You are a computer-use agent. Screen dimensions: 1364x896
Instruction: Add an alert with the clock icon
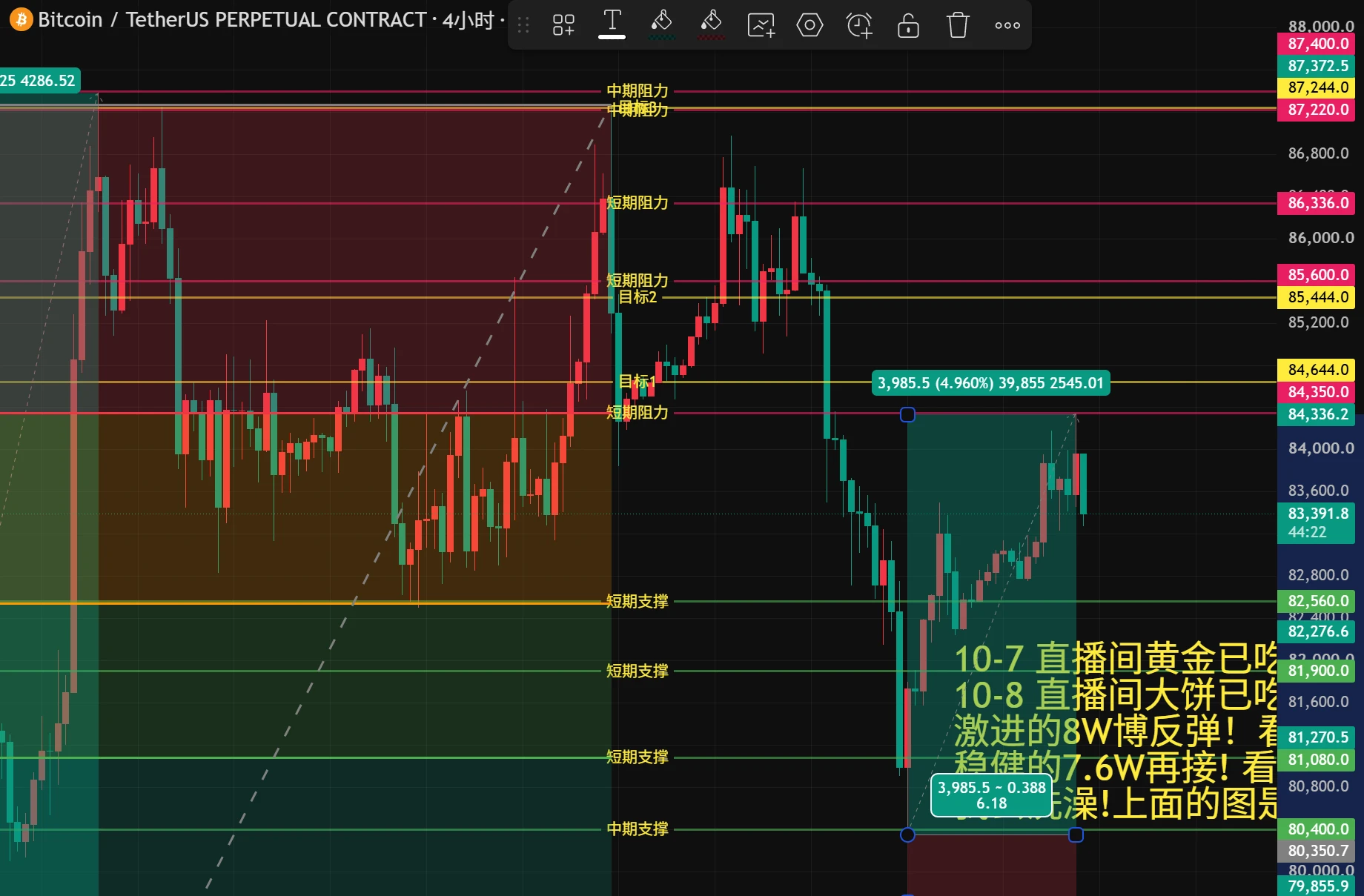coord(859,25)
